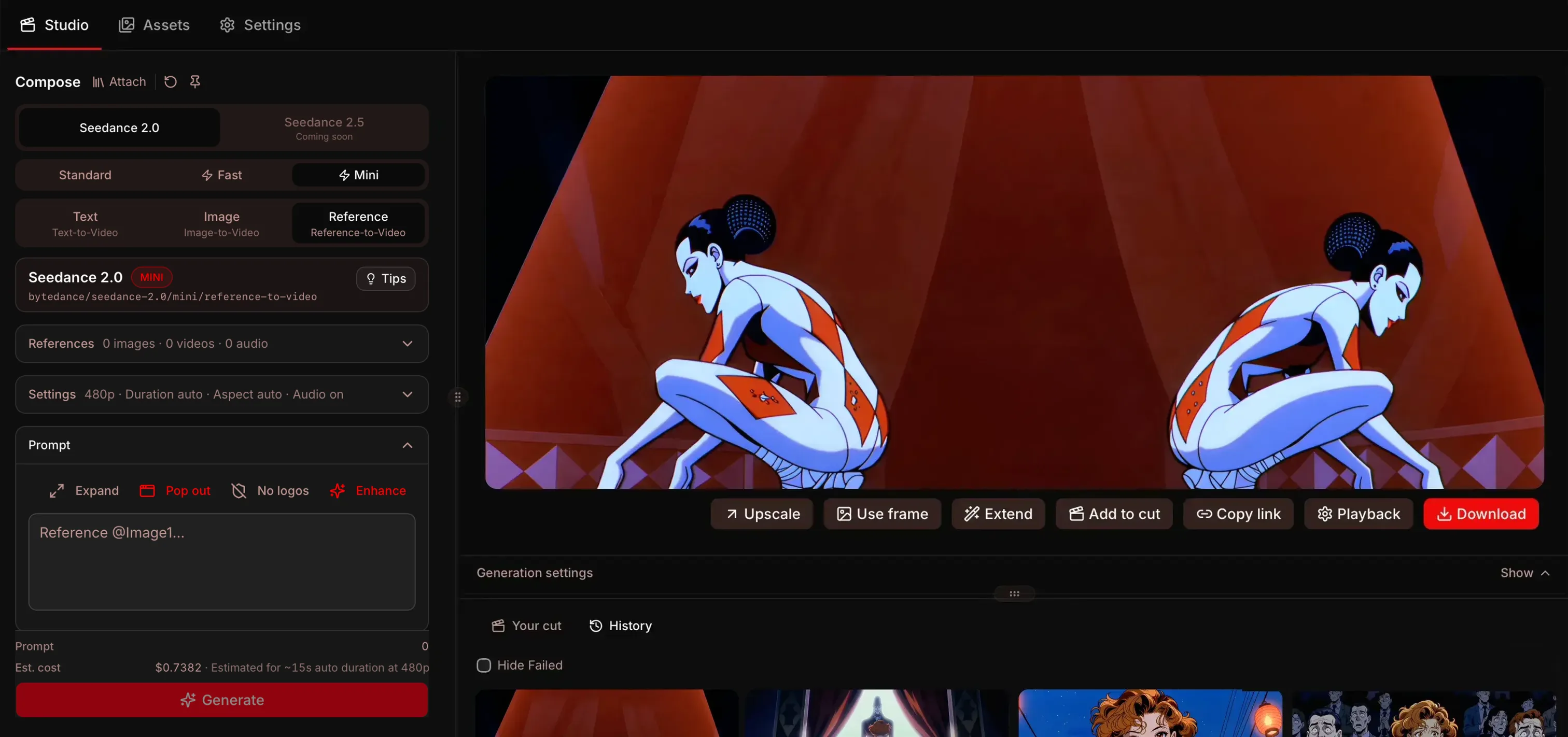Viewport: 1568px width, 737px height.
Task: Switch to Your cut tab
Action: [x=526, y=626]
